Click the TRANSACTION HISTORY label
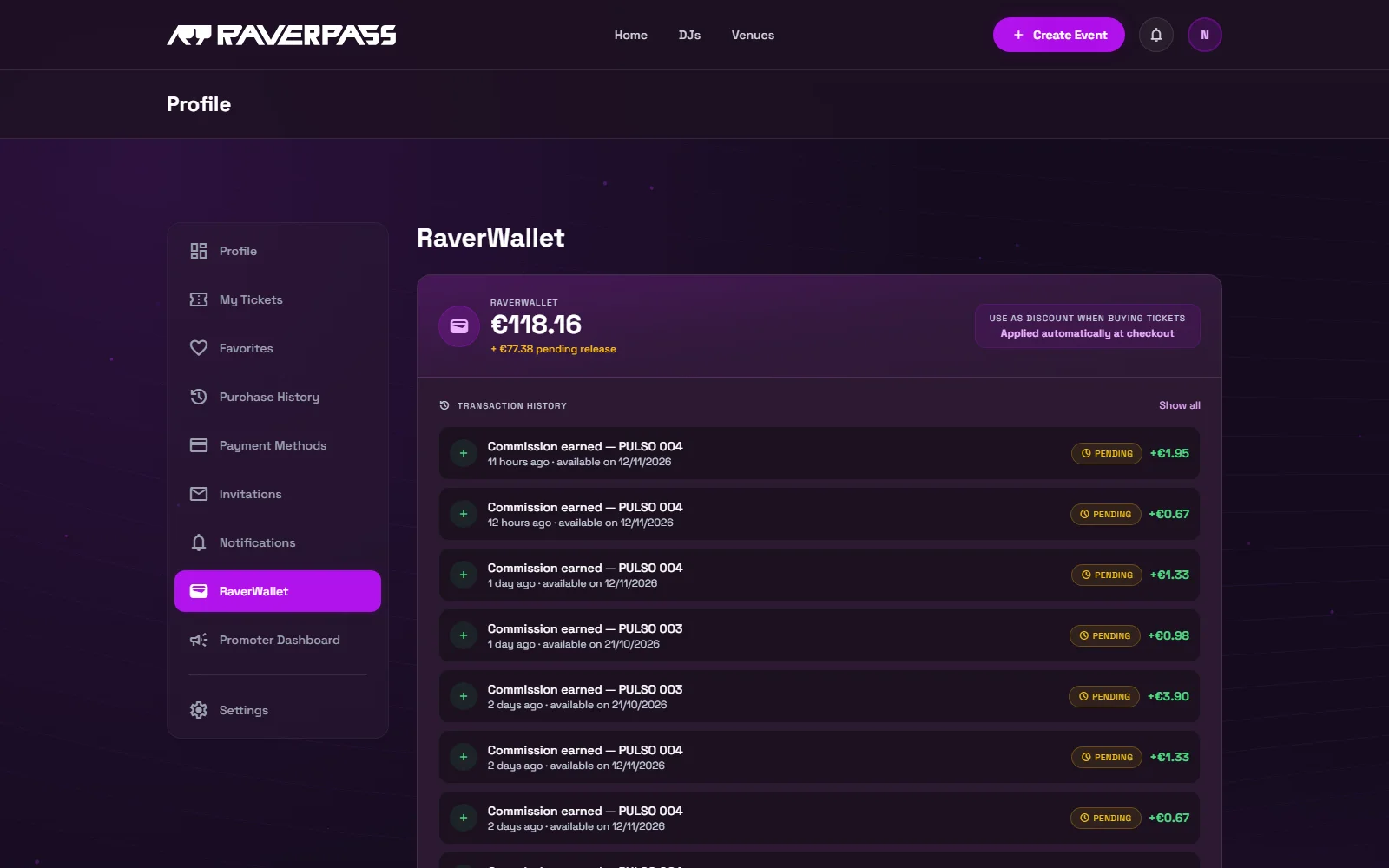The width and height of the screenshot is (1389, 868). coord(511,405)
